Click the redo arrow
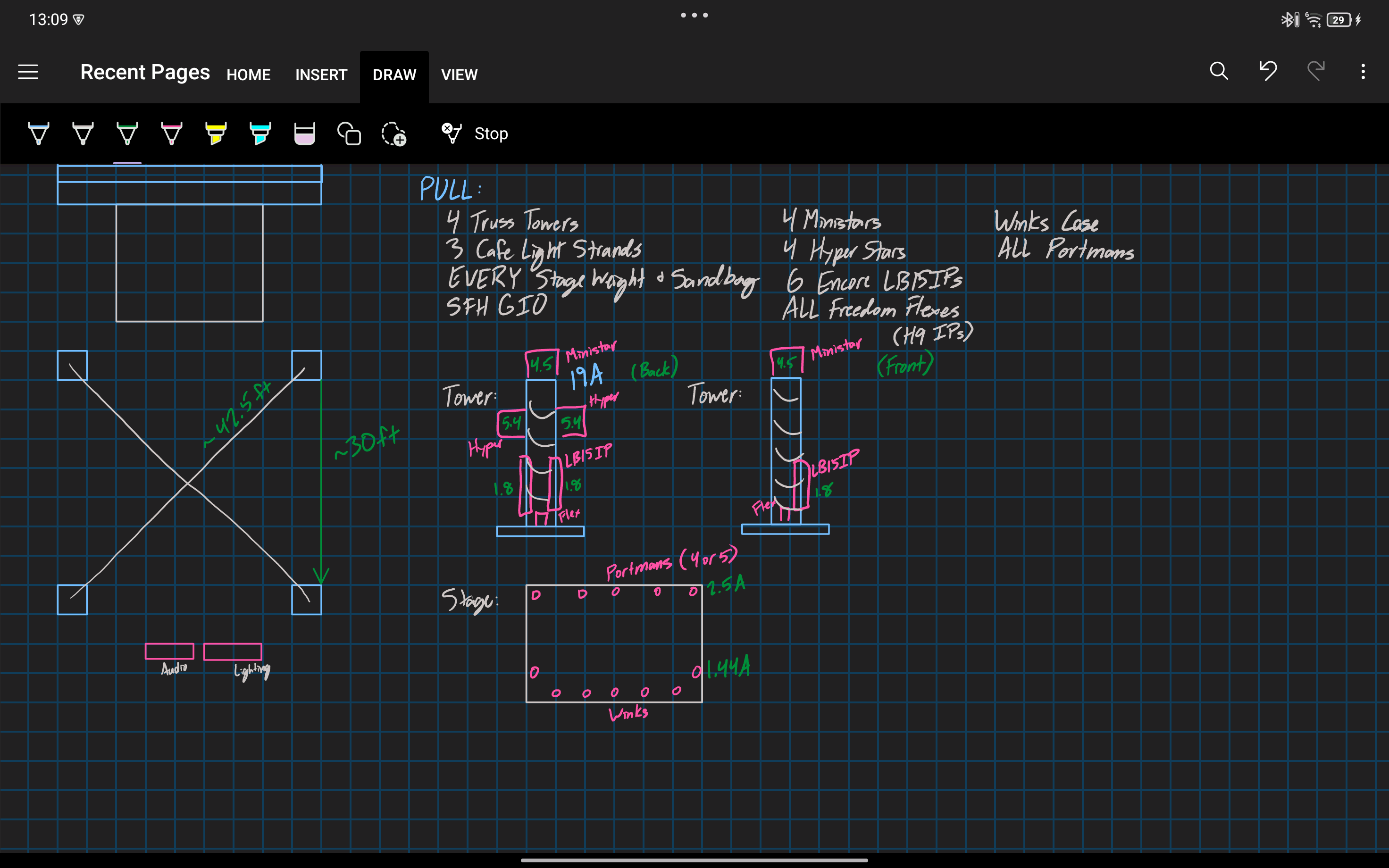 [x=1315, y=71]
